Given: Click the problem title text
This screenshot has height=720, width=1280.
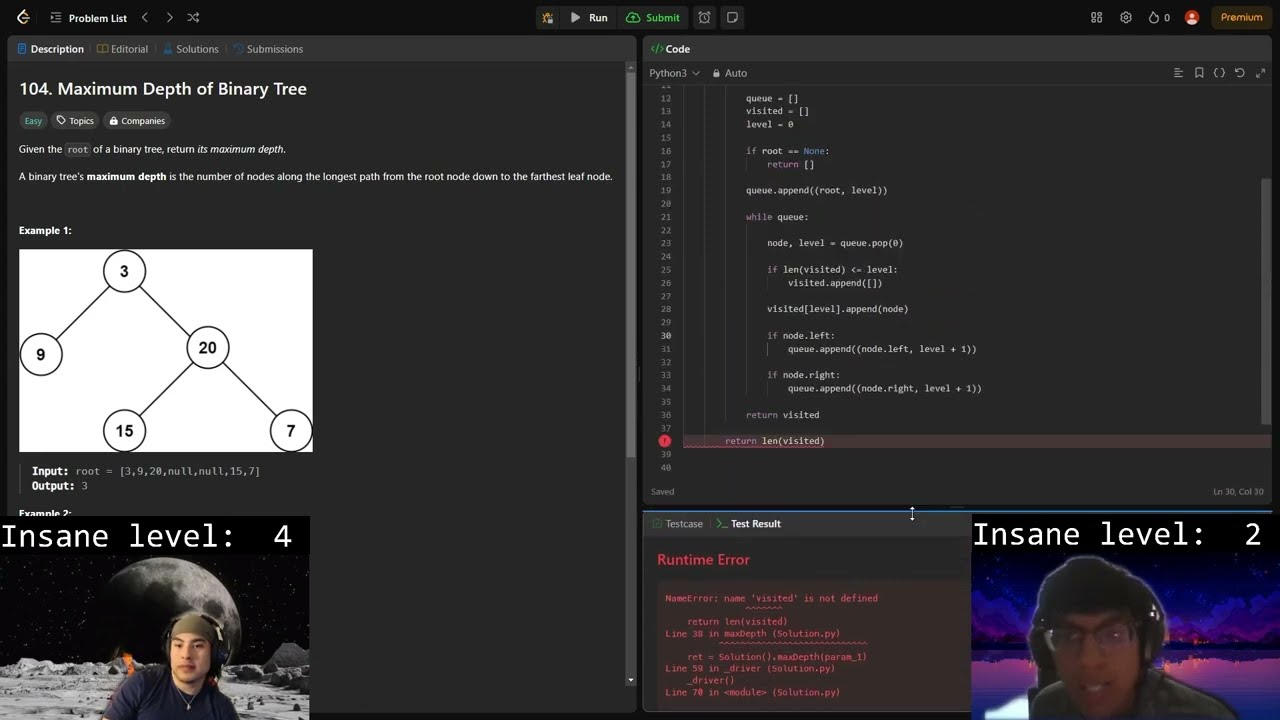Looking at the screenshot, I should click(163, 89).
